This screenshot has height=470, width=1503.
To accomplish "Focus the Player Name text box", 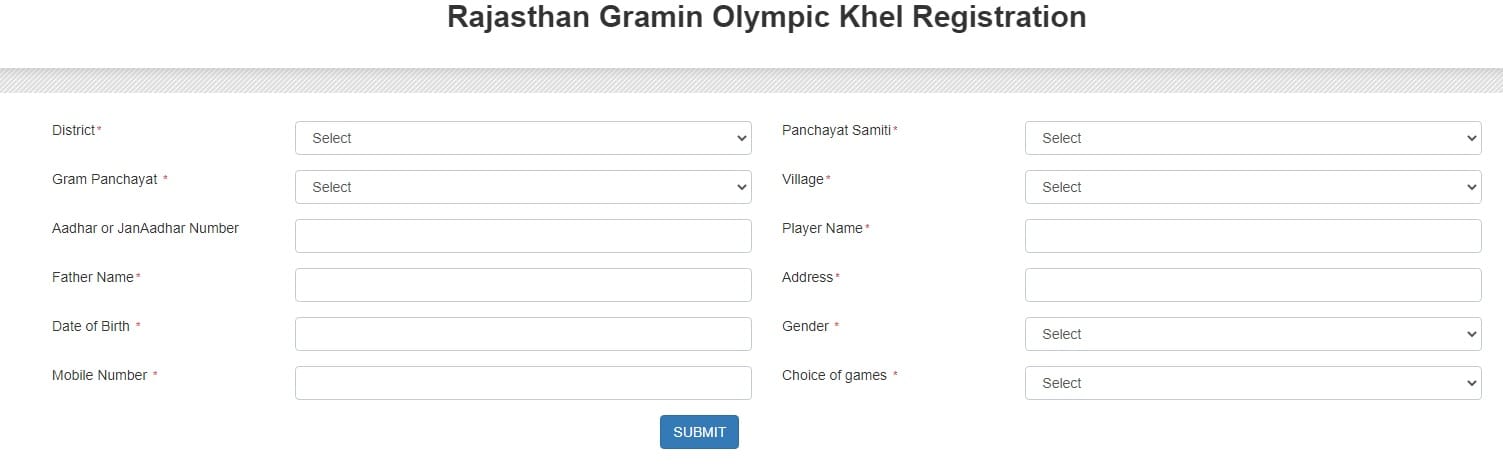I will 1252,236.
